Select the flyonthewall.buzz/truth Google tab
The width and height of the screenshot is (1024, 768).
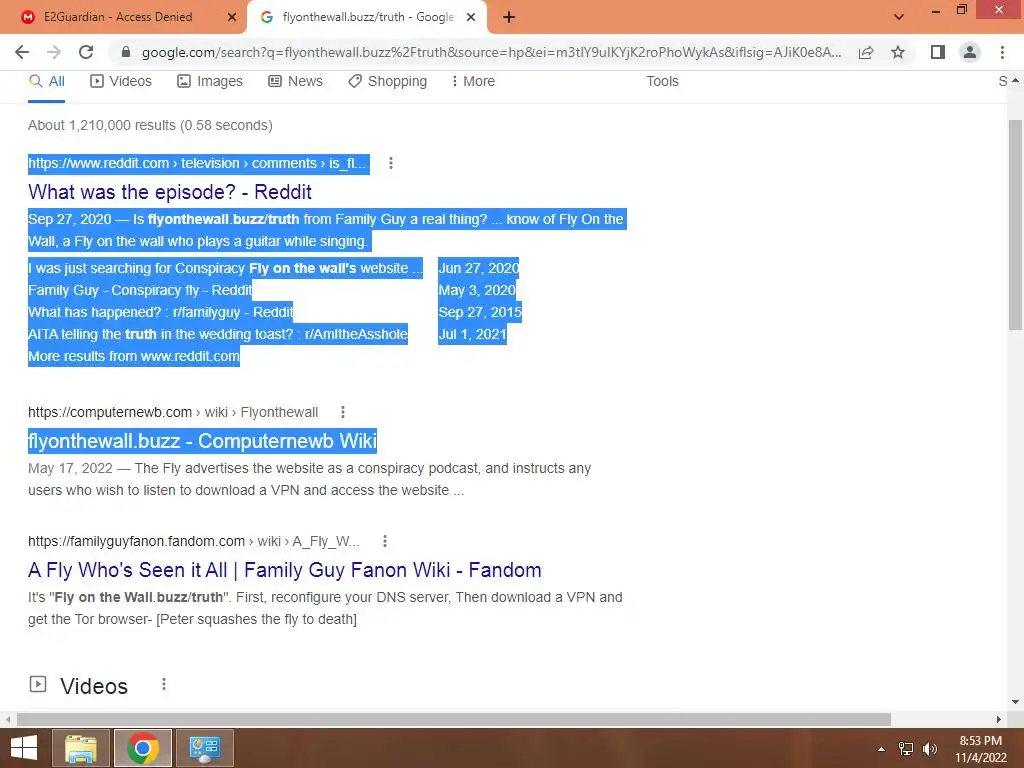click(x=367, y=17)
